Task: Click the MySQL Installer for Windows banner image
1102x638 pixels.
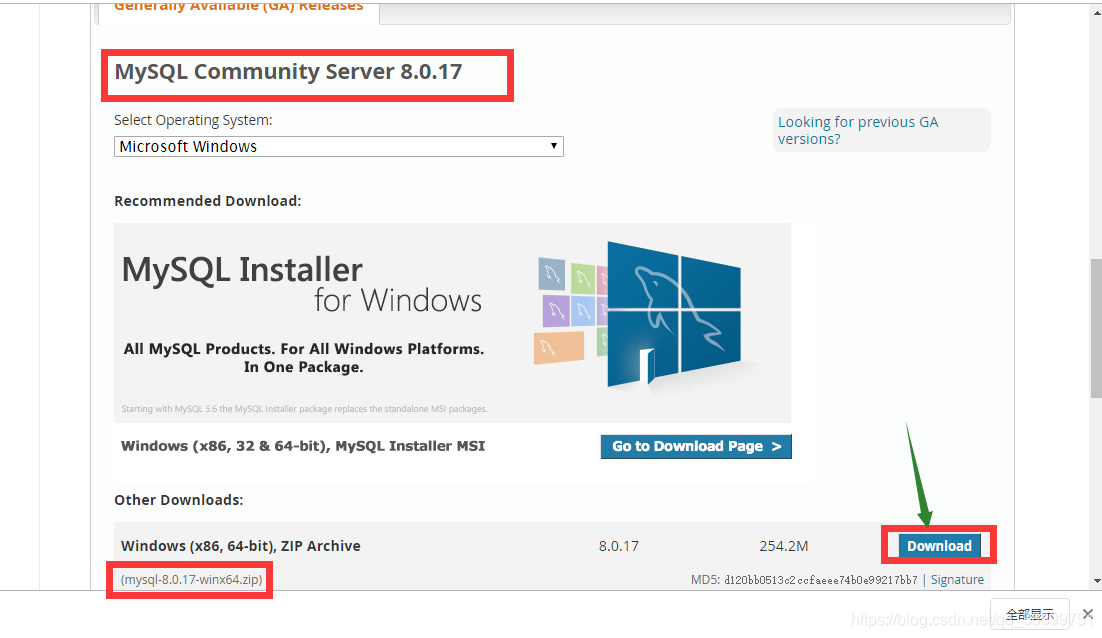Action: point(452,323)
